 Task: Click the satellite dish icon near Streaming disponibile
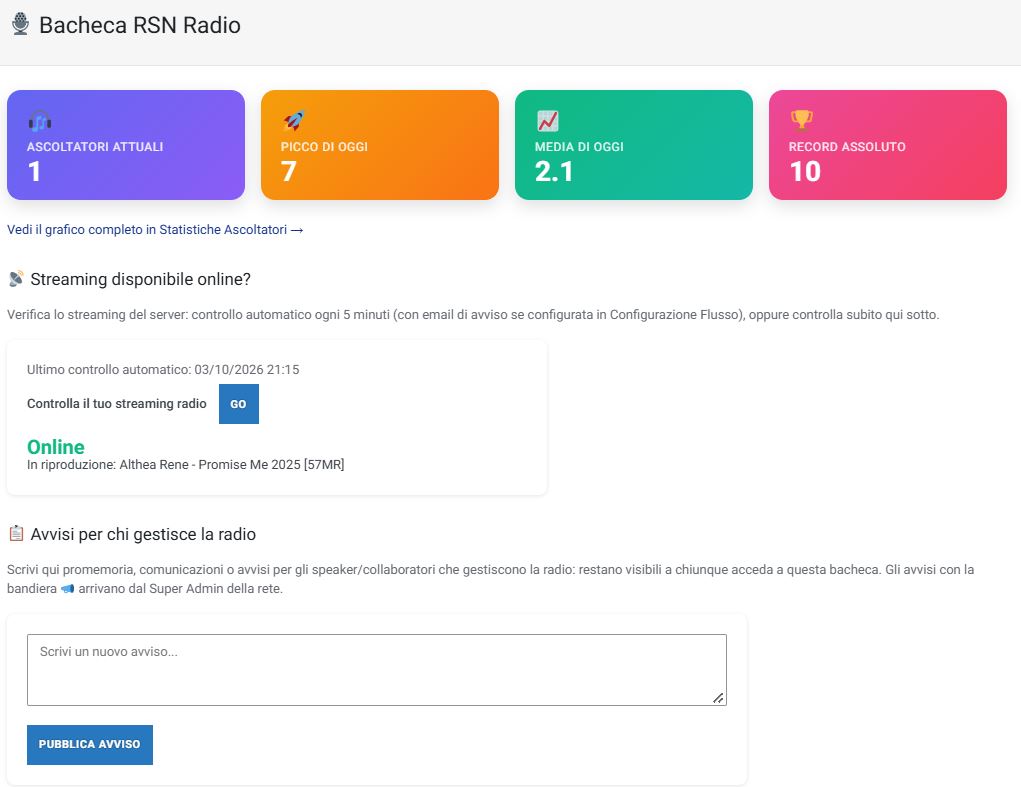16,279
